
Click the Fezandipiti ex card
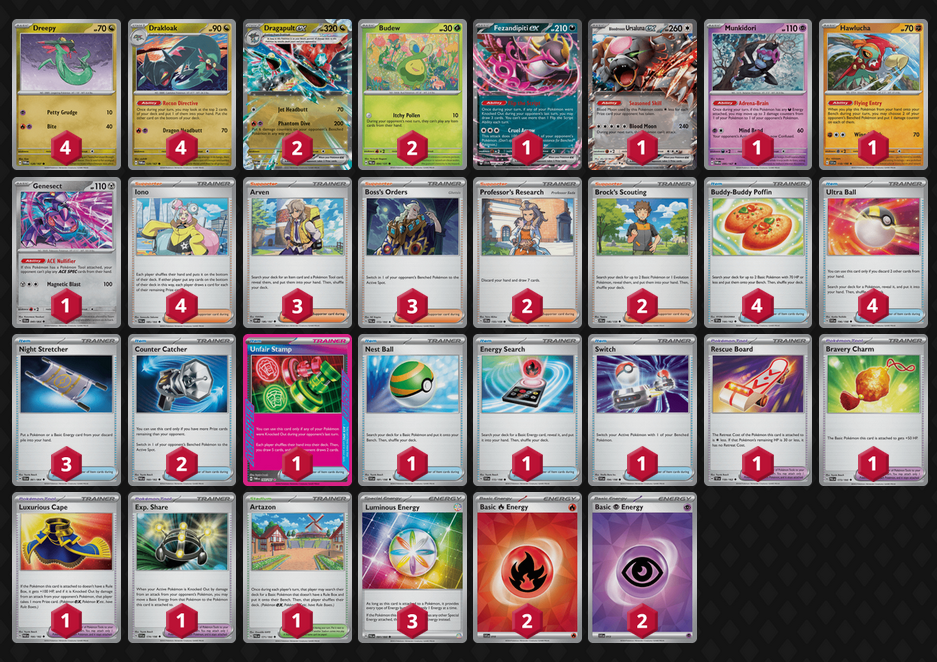526,94
